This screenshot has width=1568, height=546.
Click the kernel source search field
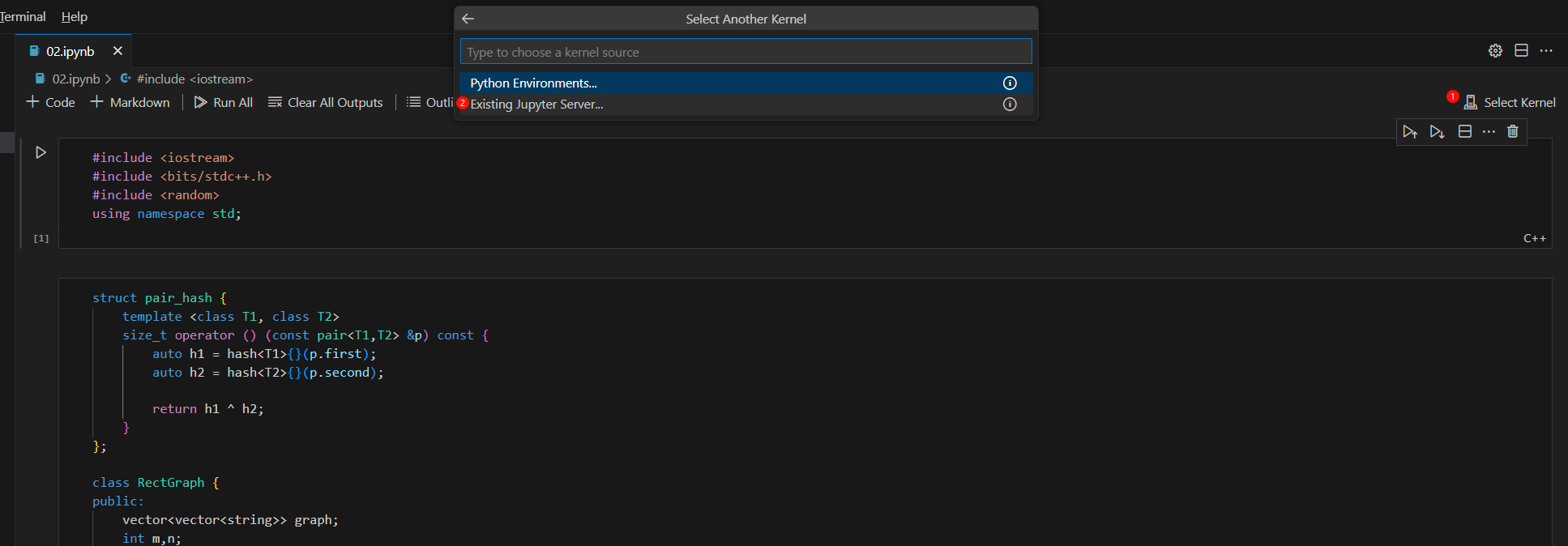[x=746, y=51]
